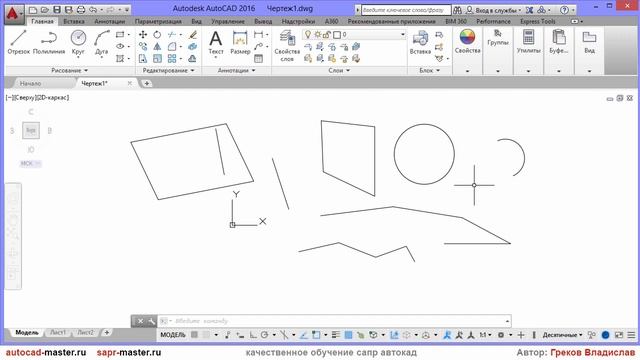Click the viewport label [Сверху]
Image resolution: width=640 pixels, height=360 pixels.
(24, 98)
